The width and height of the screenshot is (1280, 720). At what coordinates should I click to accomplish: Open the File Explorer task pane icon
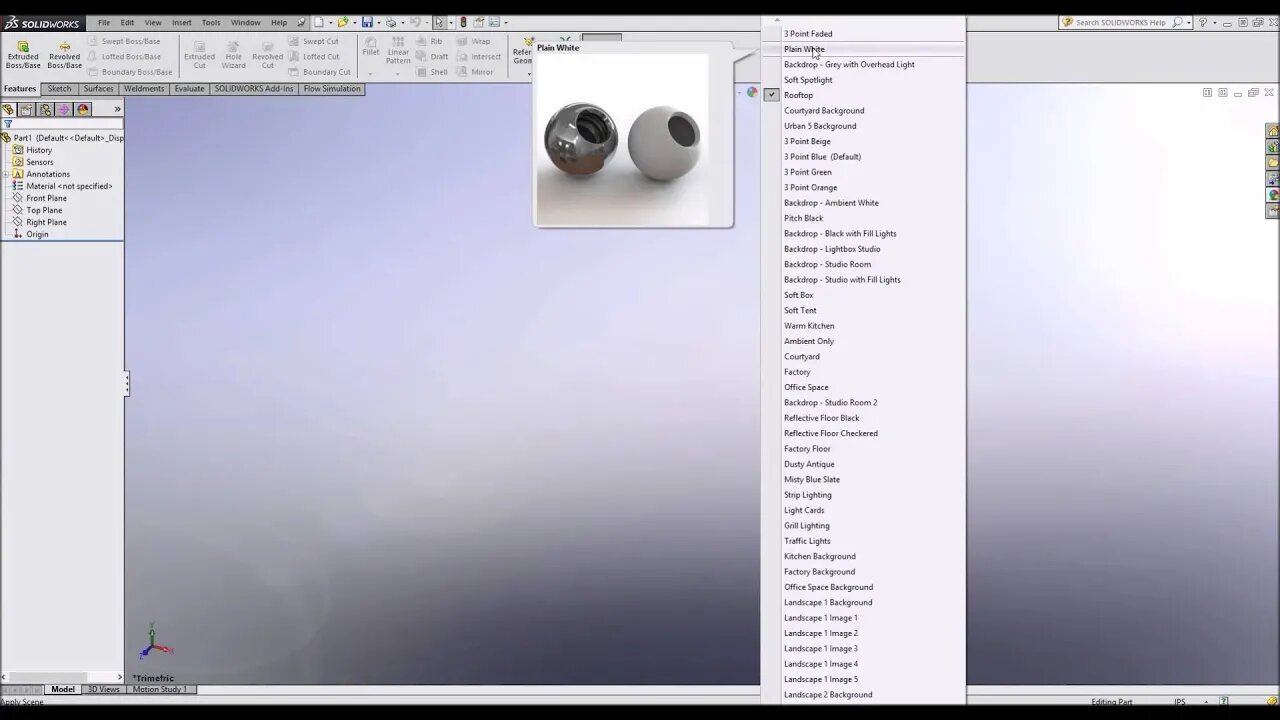[x=1273, y=163]
